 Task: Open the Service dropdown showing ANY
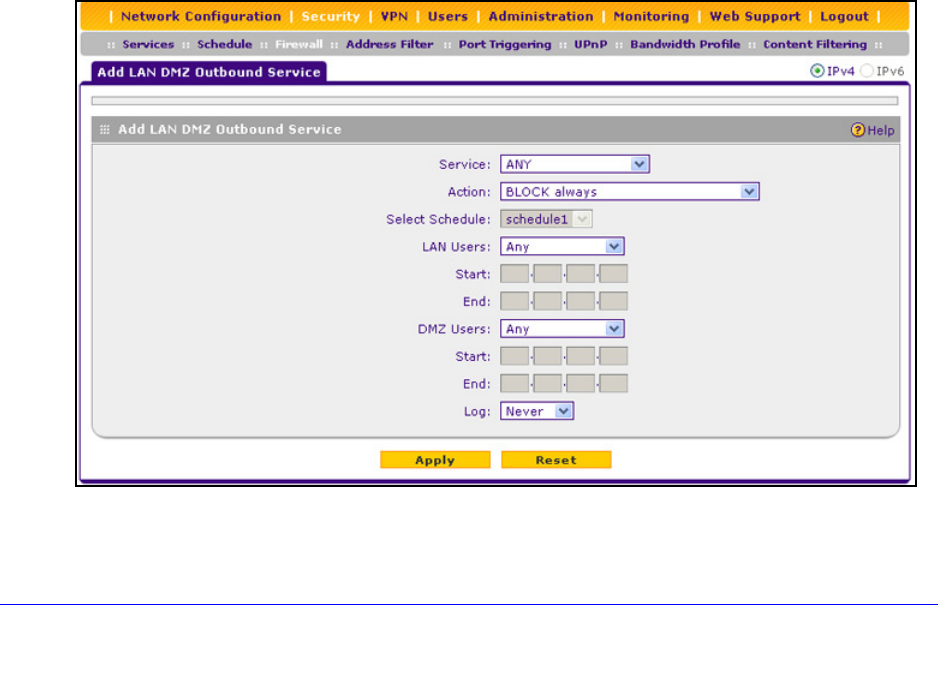click(x=575, y=164)
